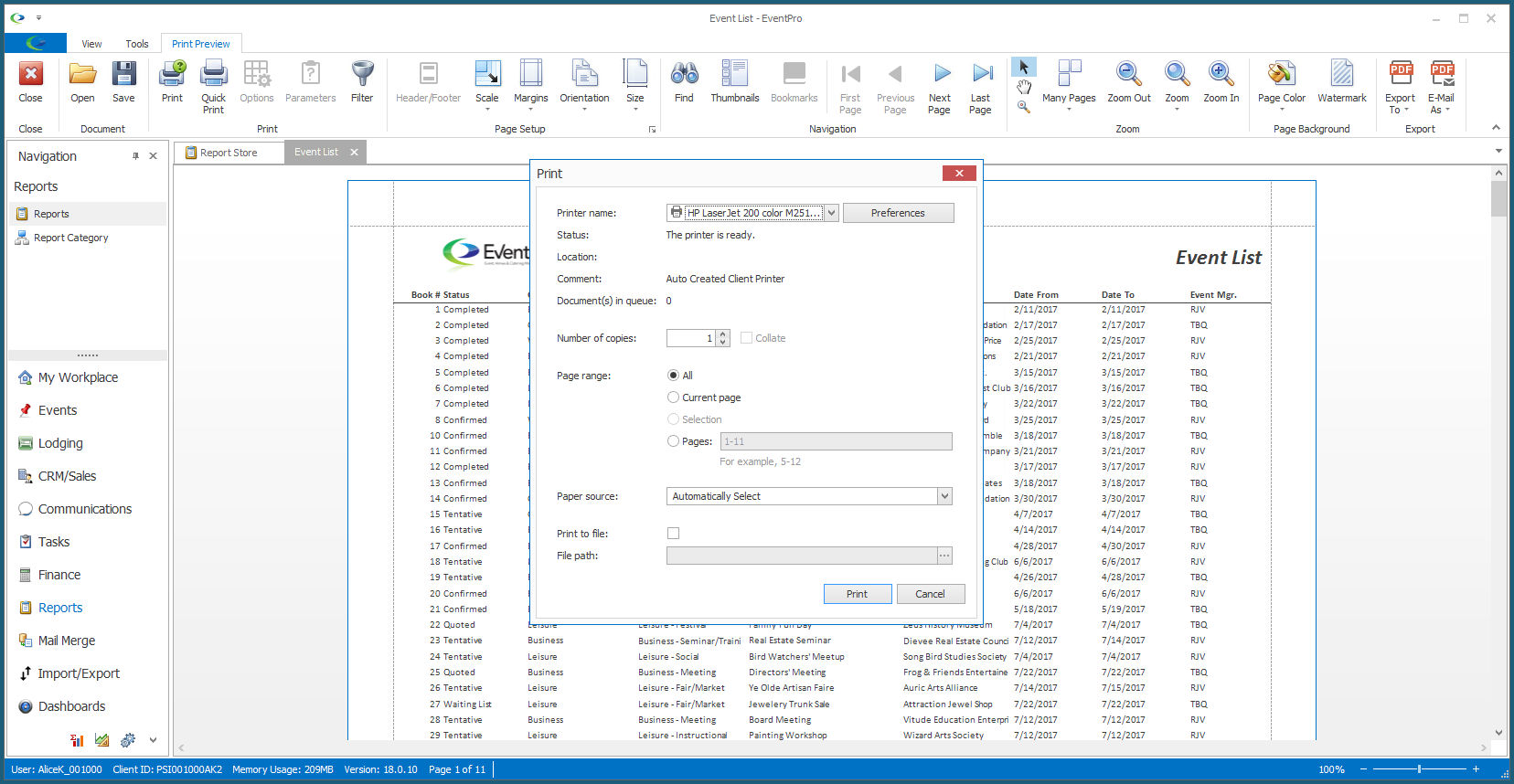This screenshot has width=1514, height=784.
Task: Switch to the View ribbon tab
Action: point(91,44)
